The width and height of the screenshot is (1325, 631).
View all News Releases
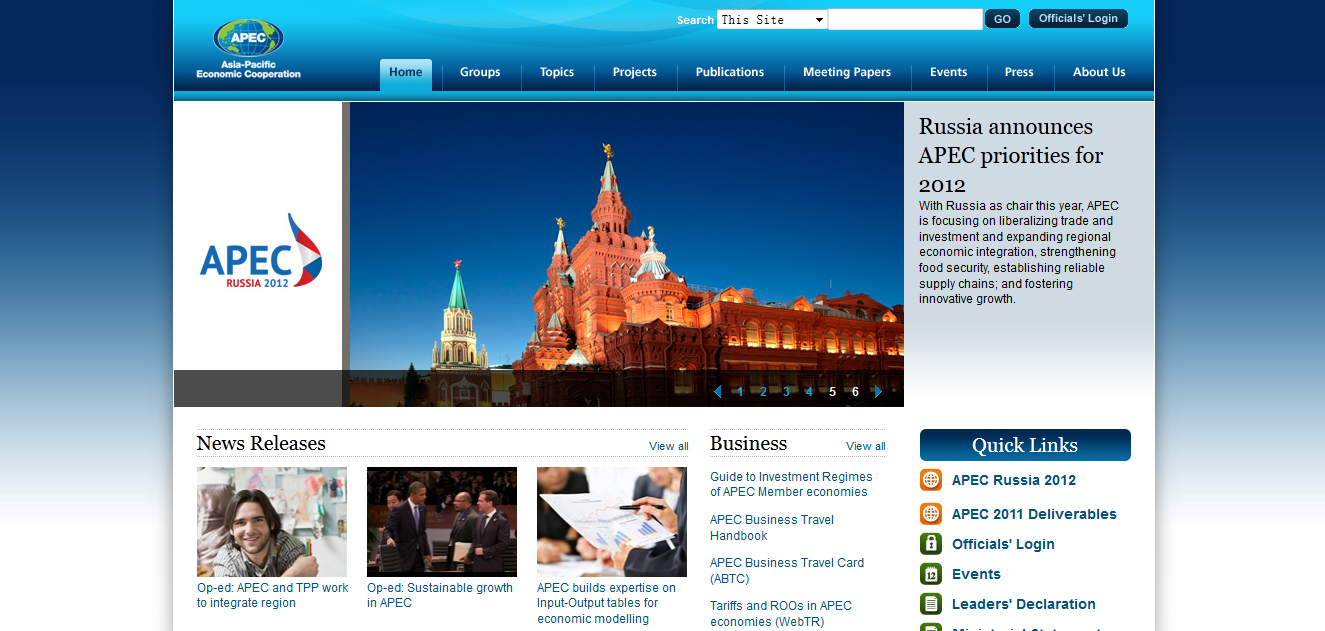point(668,446)
